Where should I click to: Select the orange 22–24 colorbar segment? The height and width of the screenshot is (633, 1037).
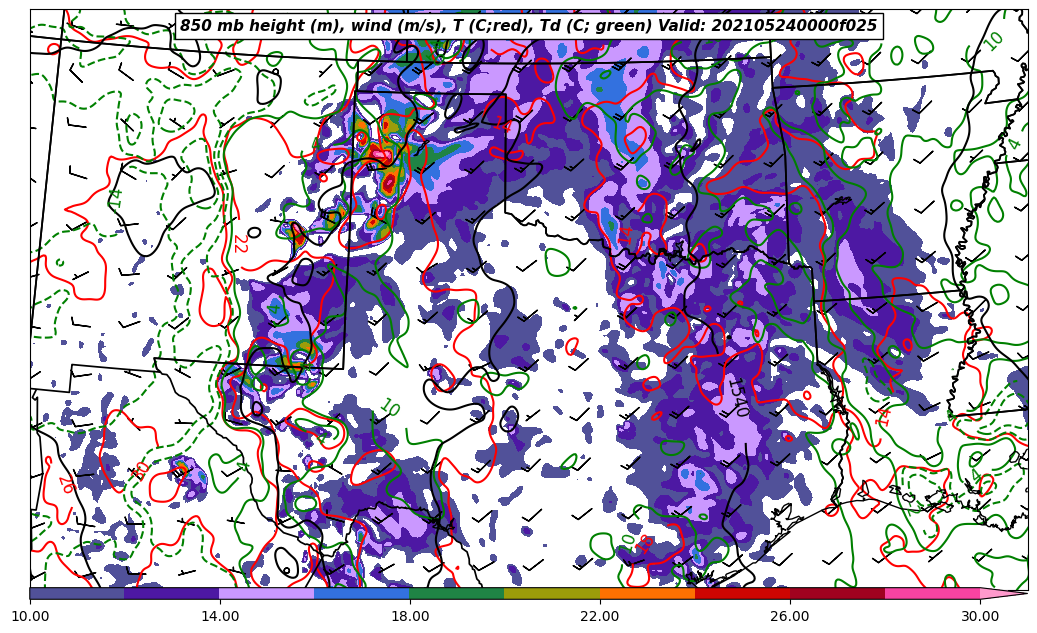pyautogui.click(x=647, y=594)
